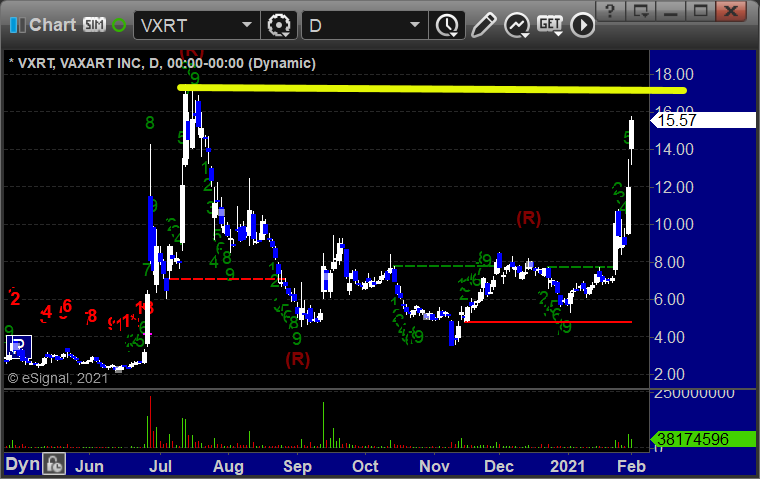Click the tallest red volume bar in late June
This screenshot has width=760, height=479.
[150, 421]
